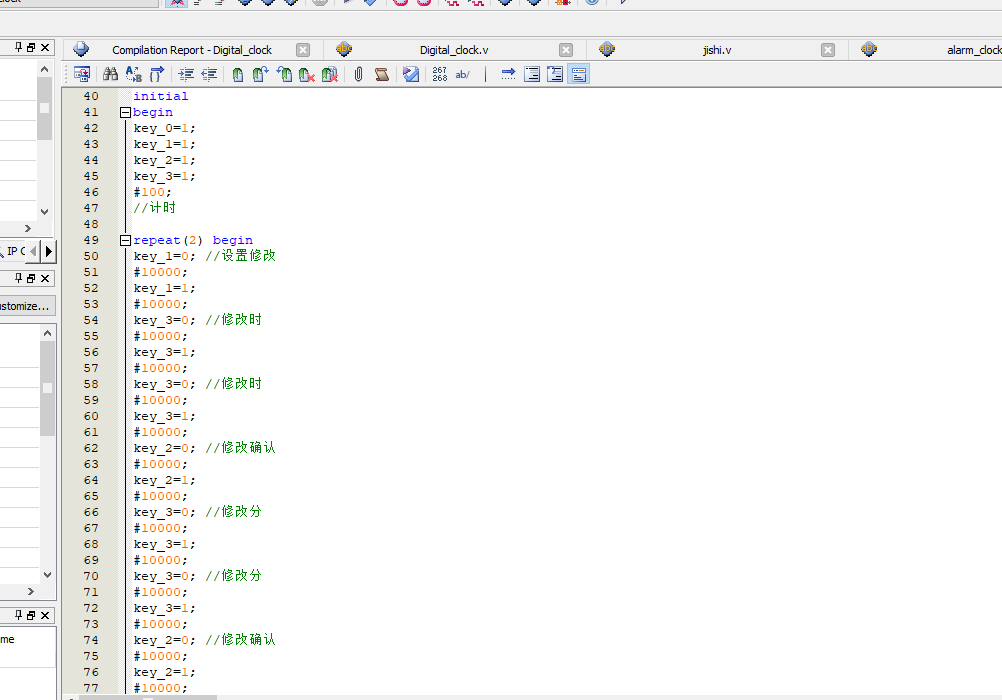
Task: Click the analyze current file icon
Action: pyautogui.click(x=411, y=74)
